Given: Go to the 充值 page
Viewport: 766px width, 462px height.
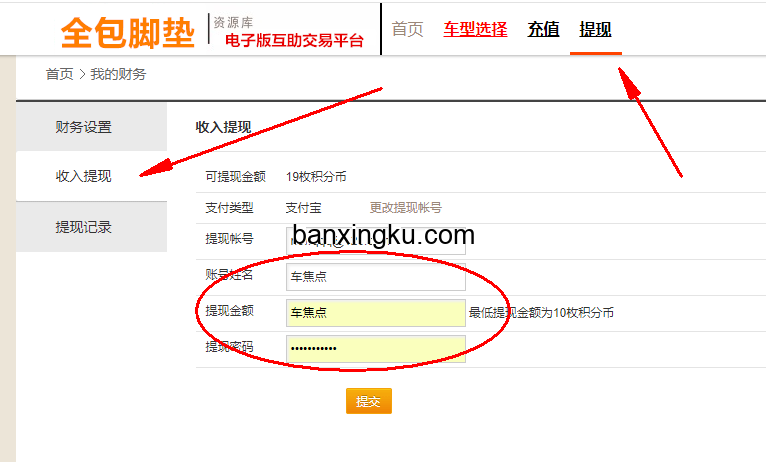Looking at the screenshot, I should tap(543, 29).
